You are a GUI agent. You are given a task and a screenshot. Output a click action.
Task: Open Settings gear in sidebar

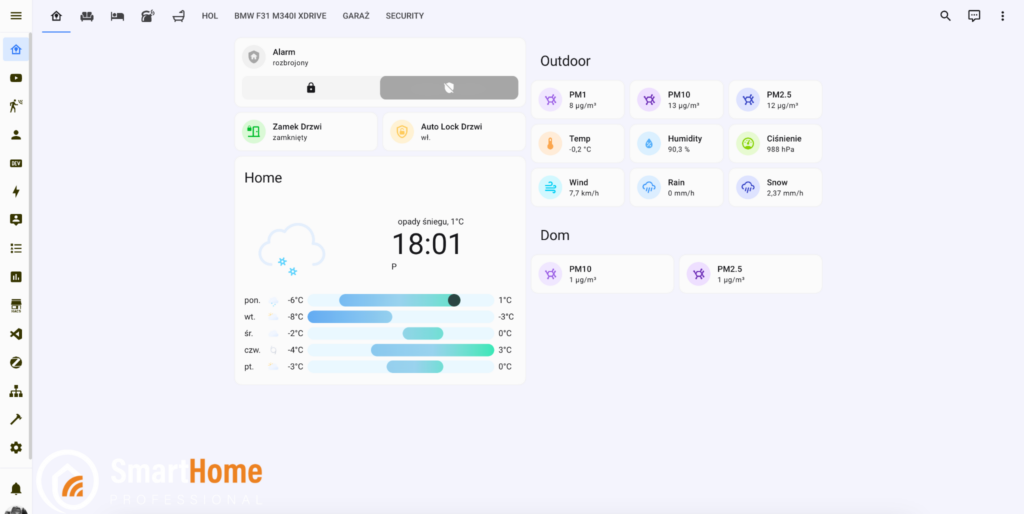click(x=16, y=448)
